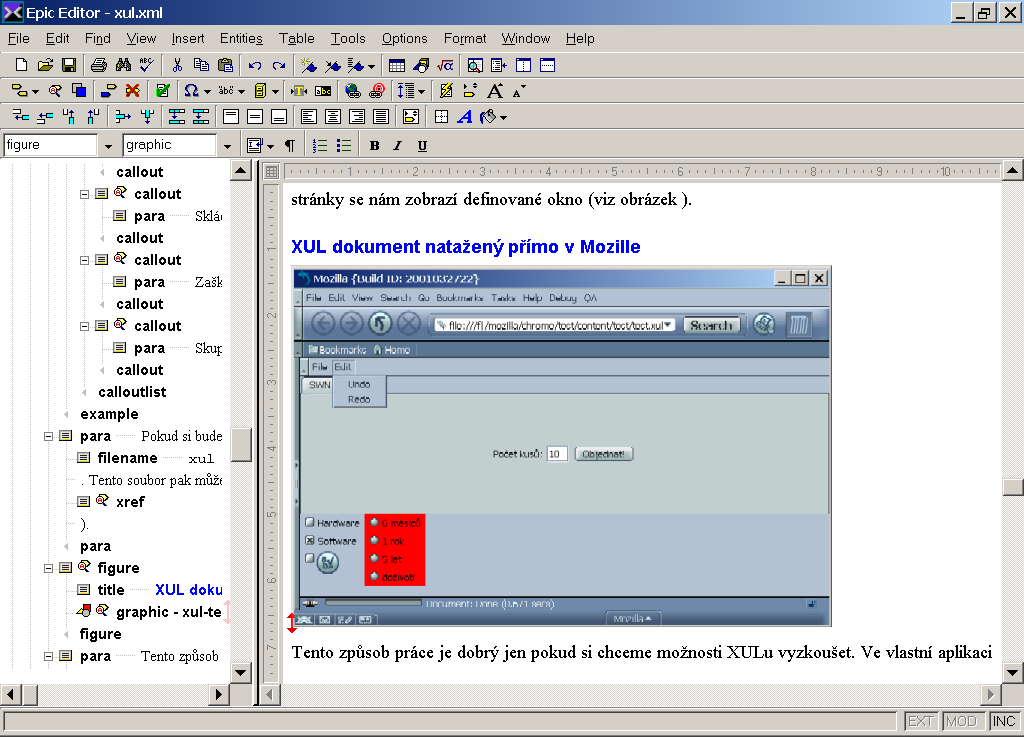Toggle underline formatting
This screenshot has width=1024, height=737.
pyautogui.click(x=422, y=146)
